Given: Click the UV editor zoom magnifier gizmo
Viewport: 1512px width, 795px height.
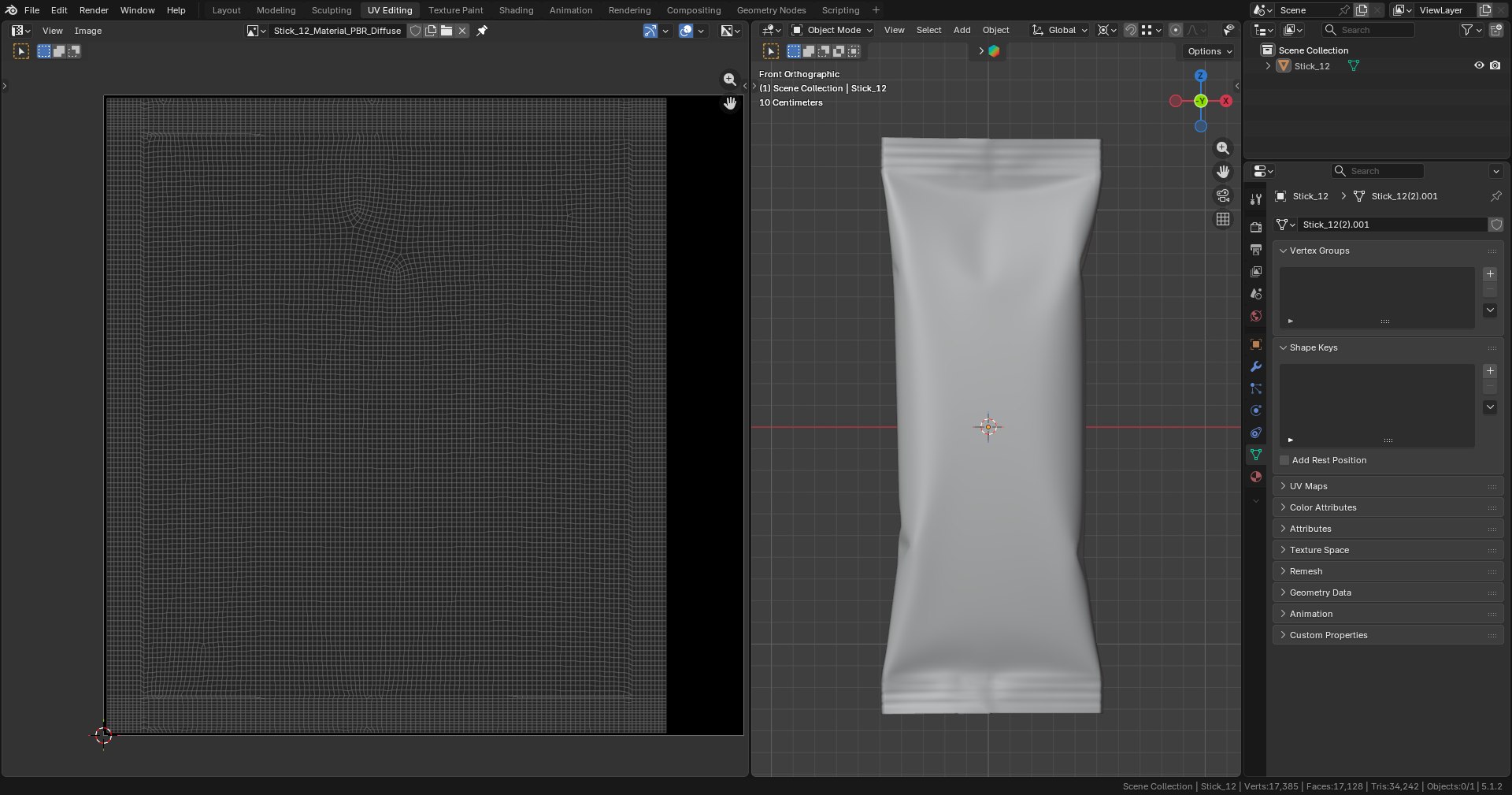Looking at the screenshot, I should tap(730, 80).
